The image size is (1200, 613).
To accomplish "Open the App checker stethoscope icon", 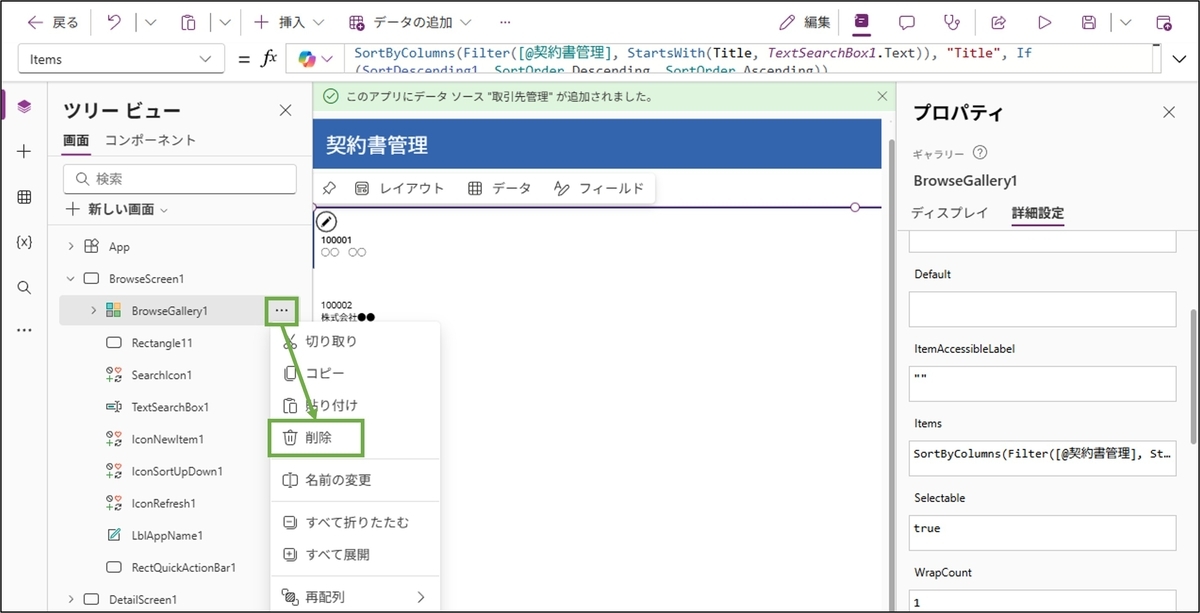I will [x=952, y=22].
